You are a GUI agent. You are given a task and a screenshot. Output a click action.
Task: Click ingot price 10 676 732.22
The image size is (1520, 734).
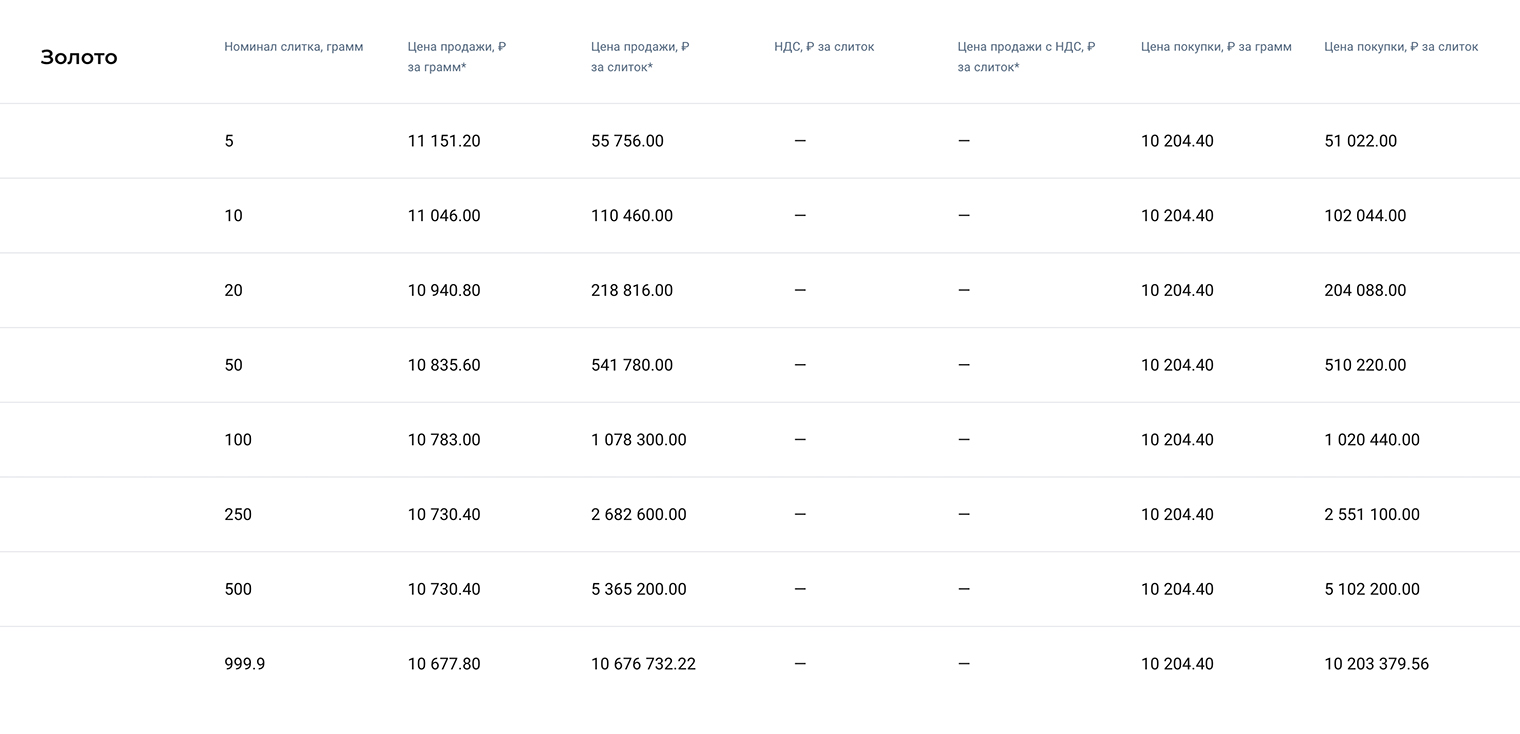pos(643,664)
